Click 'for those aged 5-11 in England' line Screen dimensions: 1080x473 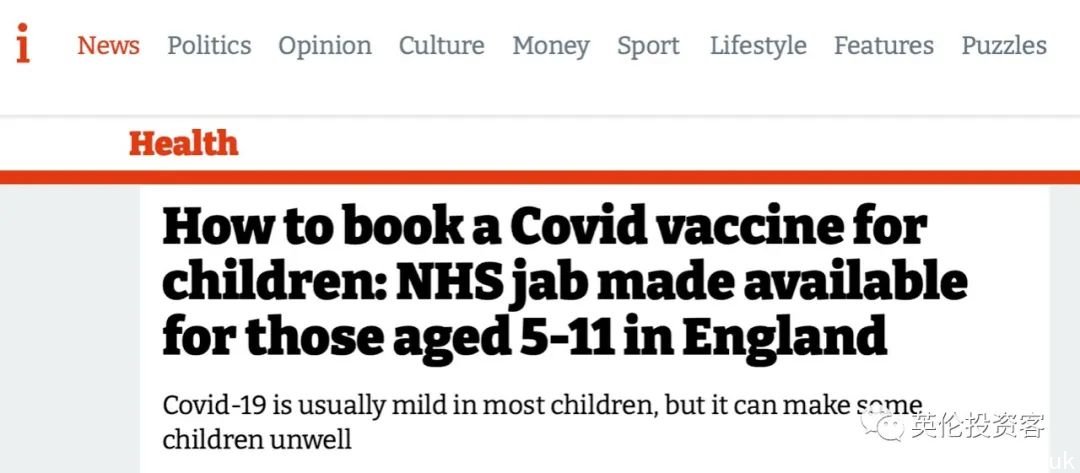[x=524, y=337]
